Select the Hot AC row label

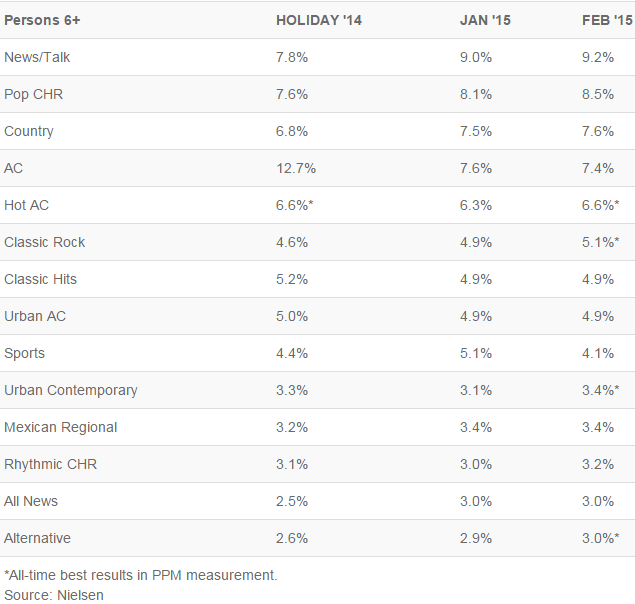[27, 205]
